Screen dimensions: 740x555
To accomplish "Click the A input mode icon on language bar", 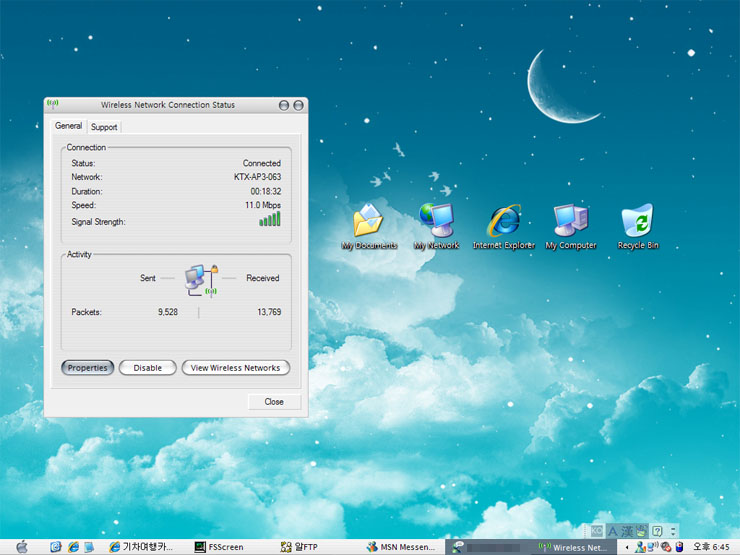I will click(x=613, y=531).
